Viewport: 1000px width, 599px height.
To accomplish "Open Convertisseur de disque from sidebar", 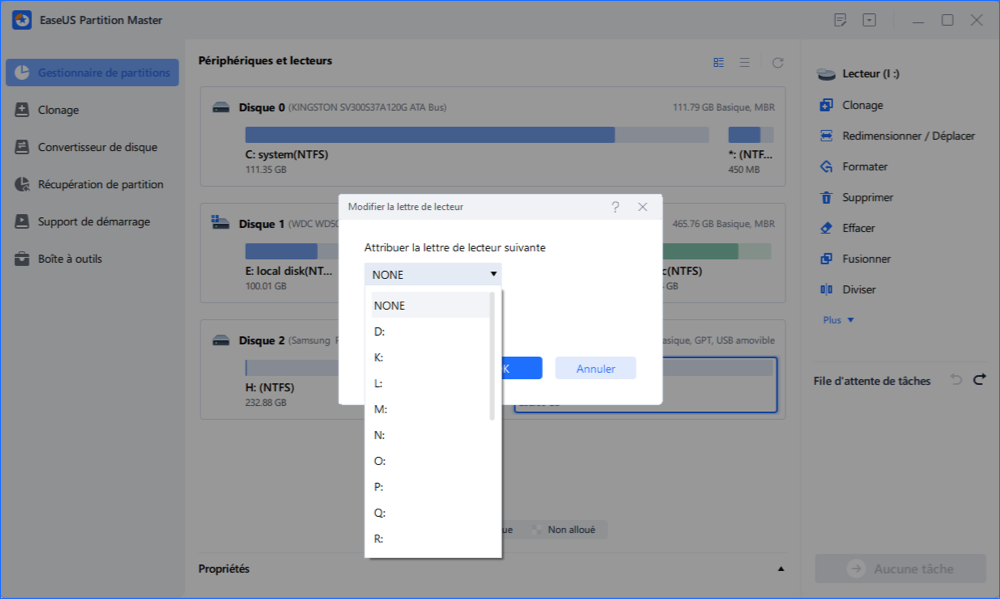I will coord(97,147).
